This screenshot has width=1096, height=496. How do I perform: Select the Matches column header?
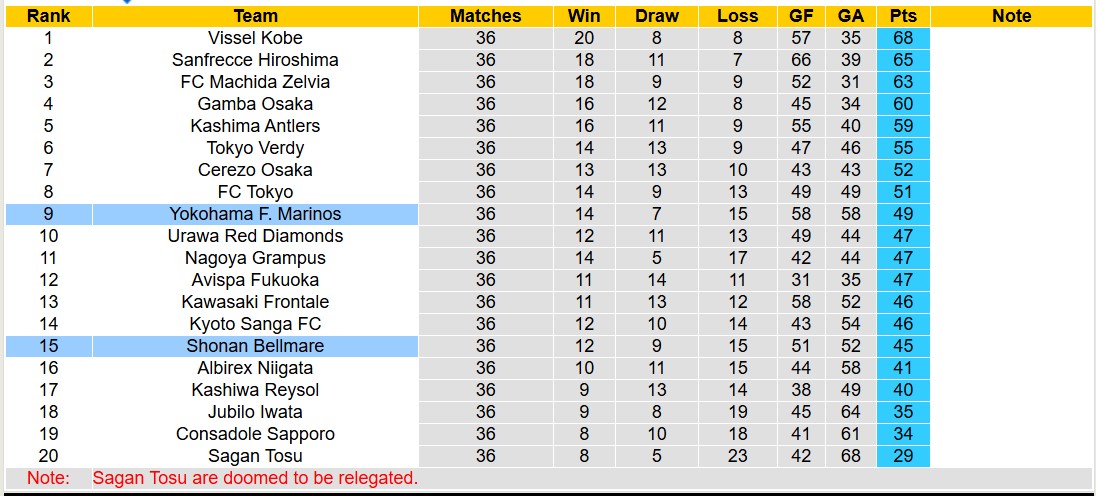[485, 16]
